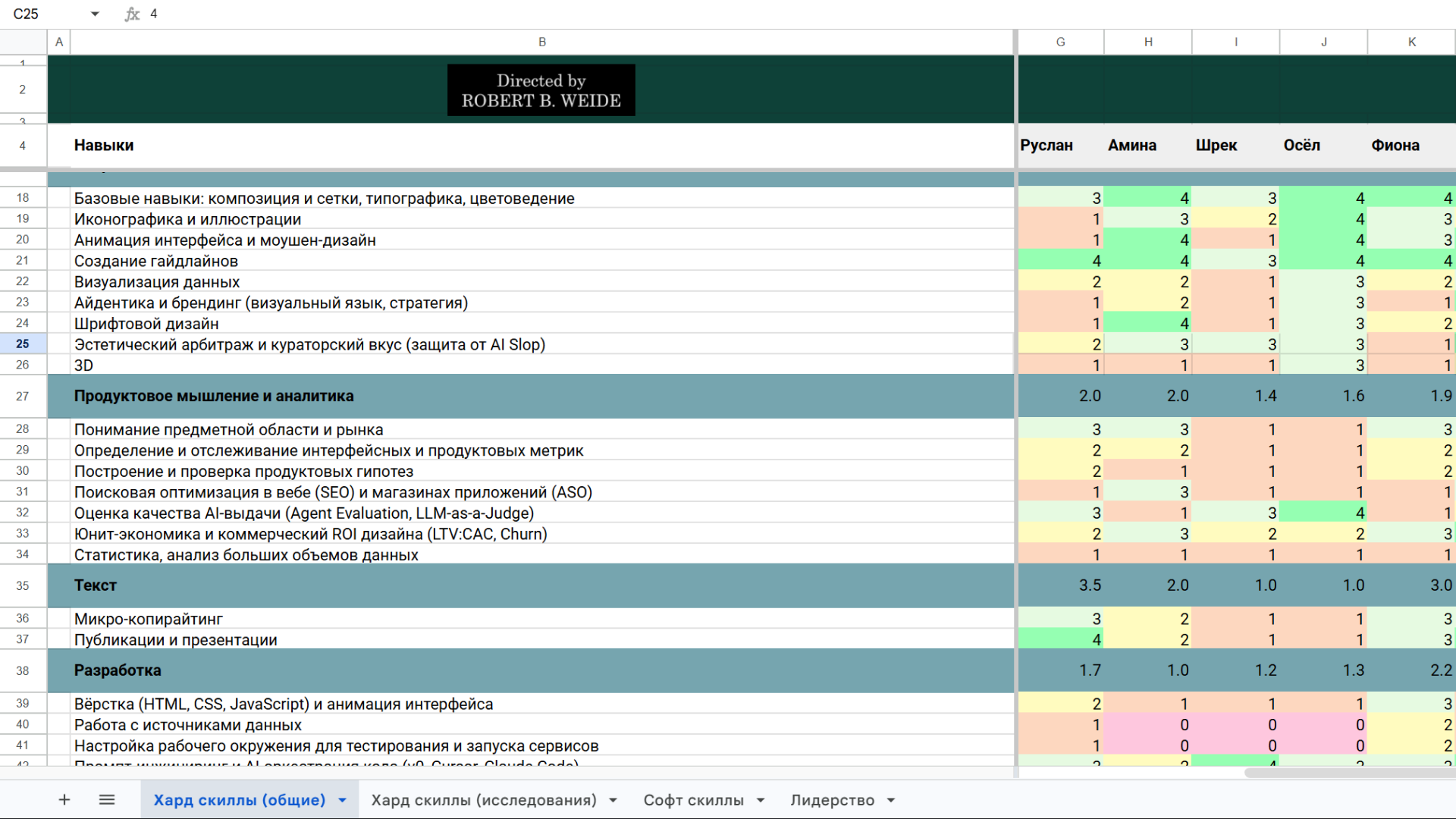This screenshot has height=819, width=1456.
Task: Open the Name box dropdown arrow
Action: point(95,14)
